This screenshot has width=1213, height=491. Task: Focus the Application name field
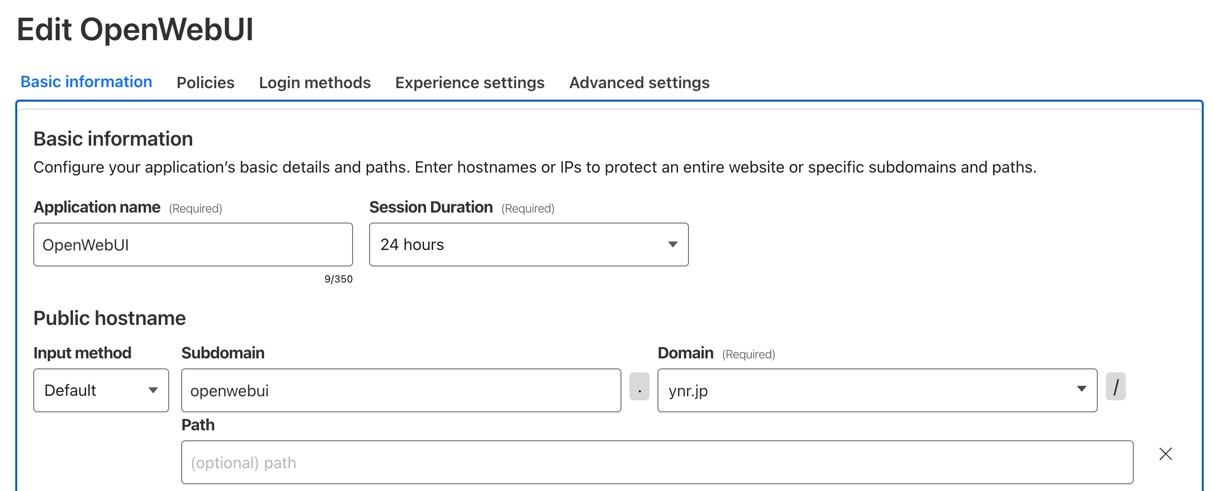(192, 245)
